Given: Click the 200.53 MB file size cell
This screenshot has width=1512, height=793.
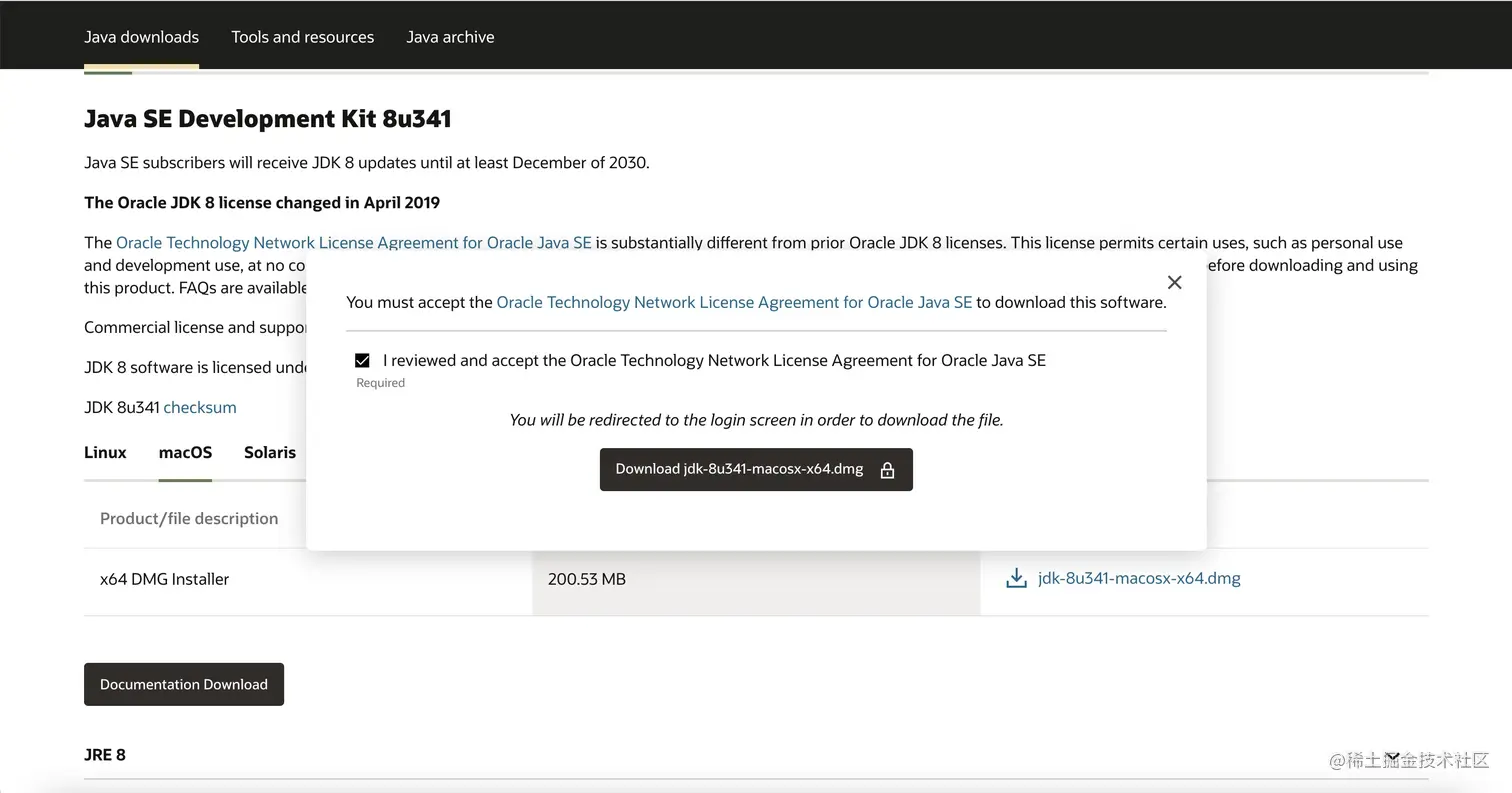Looking at the screenshot, I should pyautogui.click(x=587, y=579).
